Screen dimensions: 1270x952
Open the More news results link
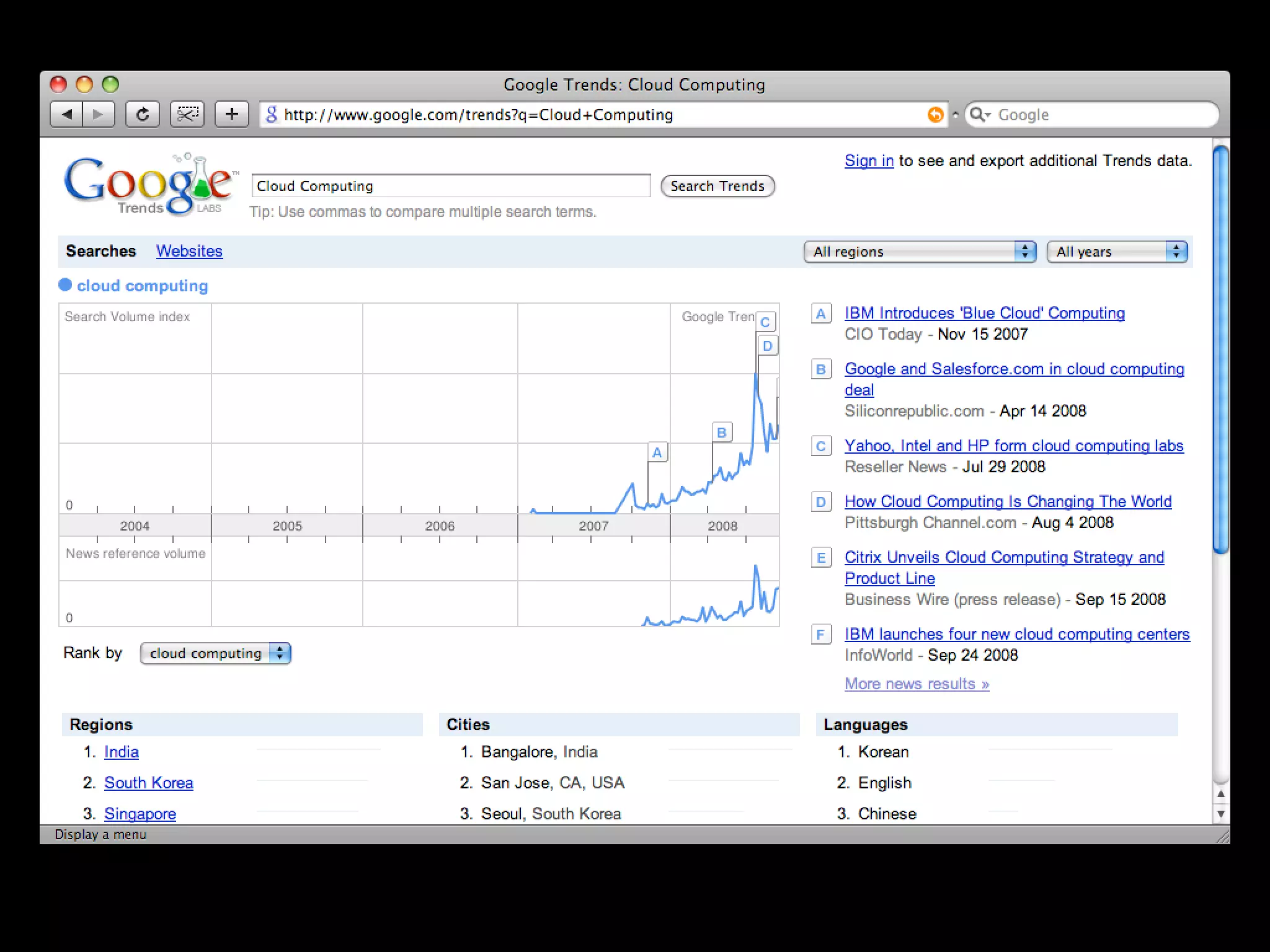(x=917, y=684)
